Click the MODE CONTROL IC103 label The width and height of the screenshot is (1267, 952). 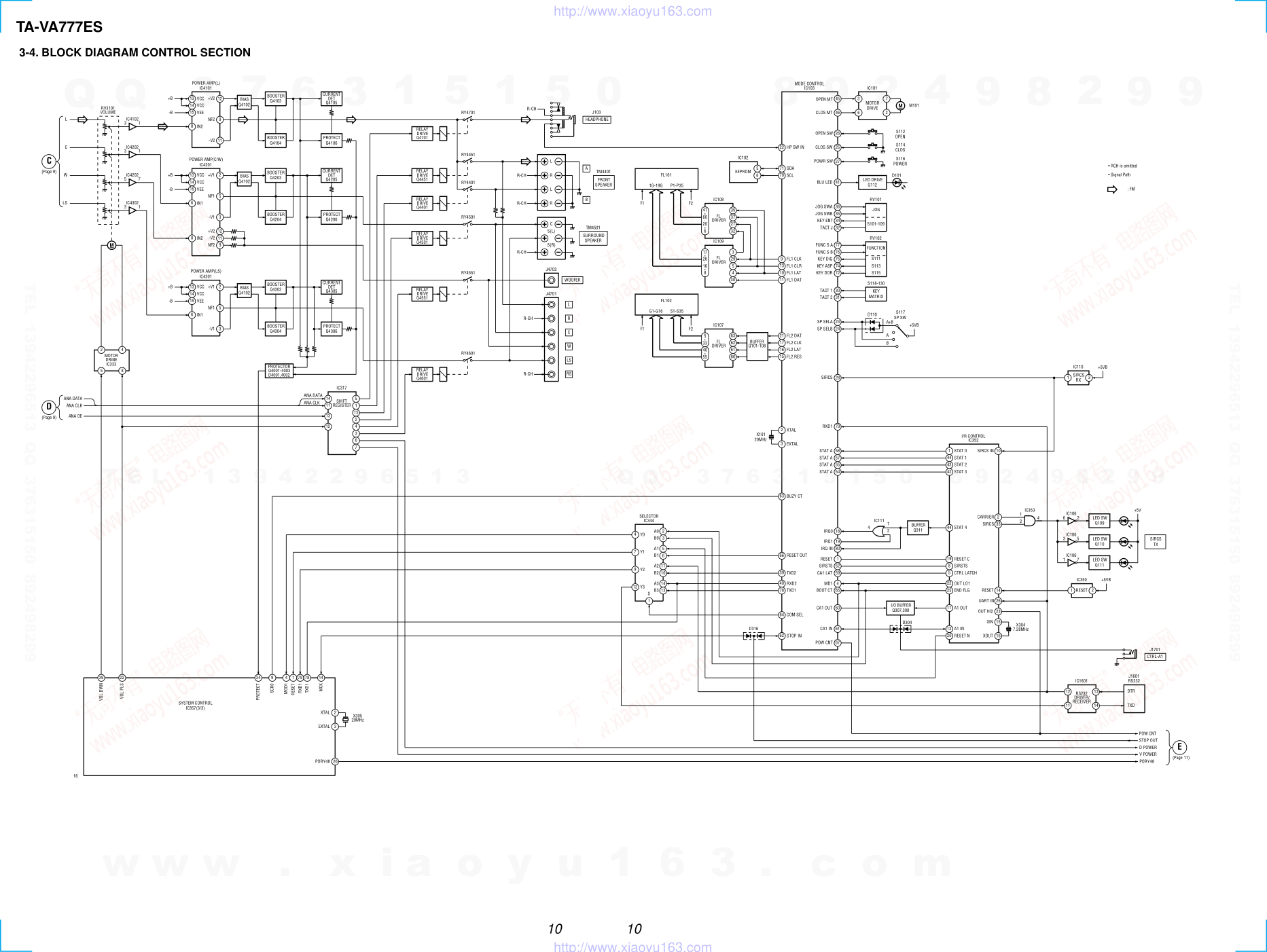tap(809, 86)
